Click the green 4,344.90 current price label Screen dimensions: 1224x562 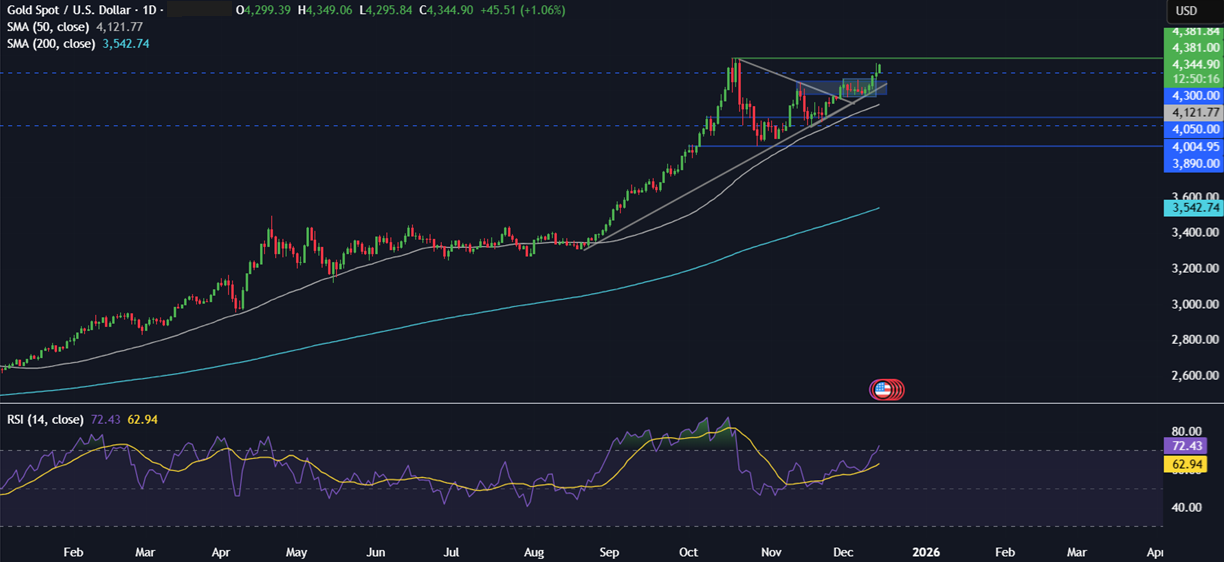point(1193,64)
